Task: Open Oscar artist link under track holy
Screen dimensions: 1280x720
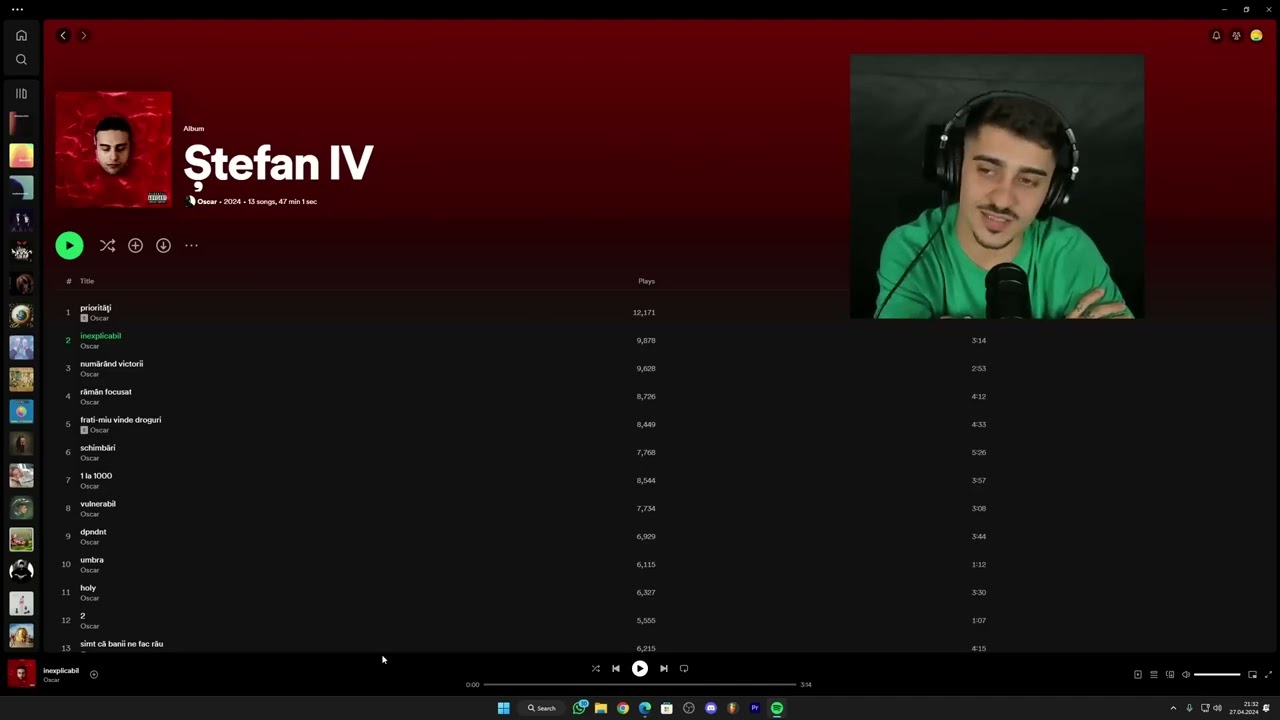Action: coord(89,598)
